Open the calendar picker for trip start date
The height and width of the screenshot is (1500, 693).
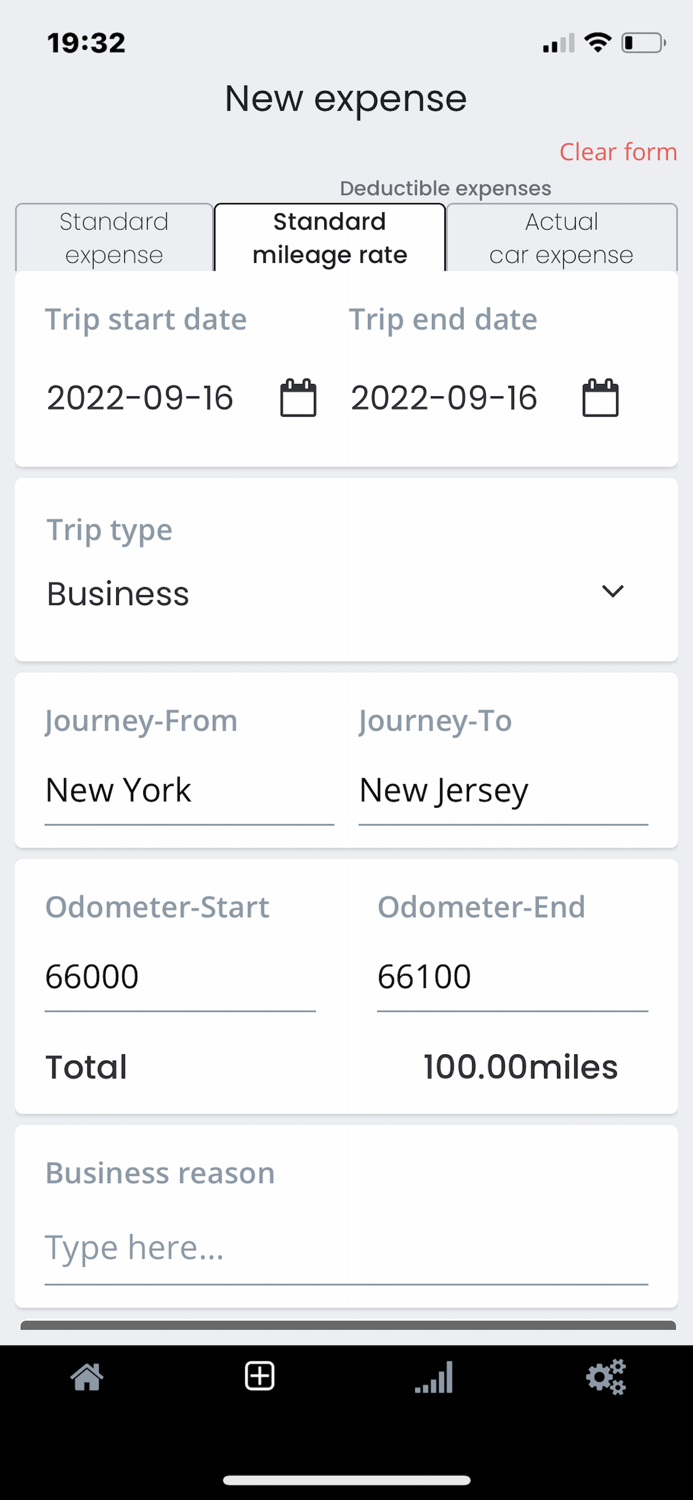pyautogui.click(x=298, y=397)
